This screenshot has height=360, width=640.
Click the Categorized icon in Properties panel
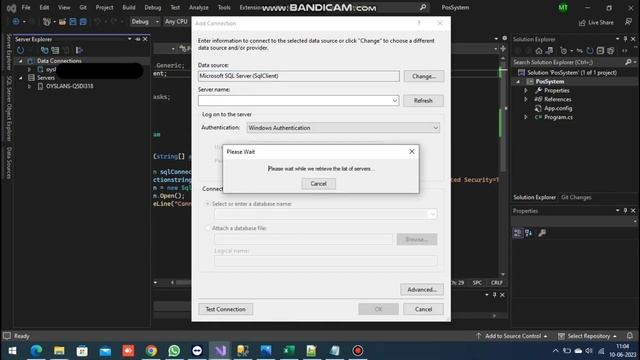pyautogui.click(x=518, y=233)
